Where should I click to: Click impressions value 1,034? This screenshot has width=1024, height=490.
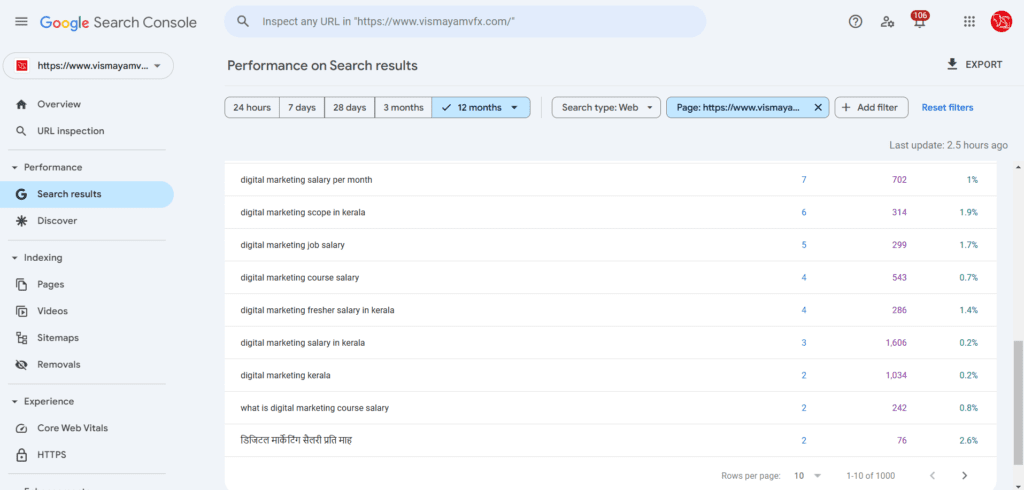click(896, 376)
